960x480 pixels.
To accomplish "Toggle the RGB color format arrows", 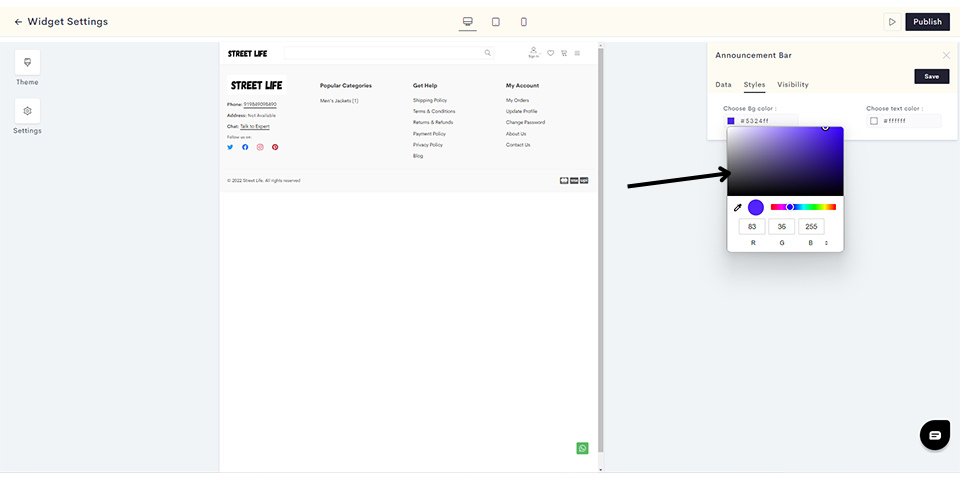I will click(x=827, y=243).
